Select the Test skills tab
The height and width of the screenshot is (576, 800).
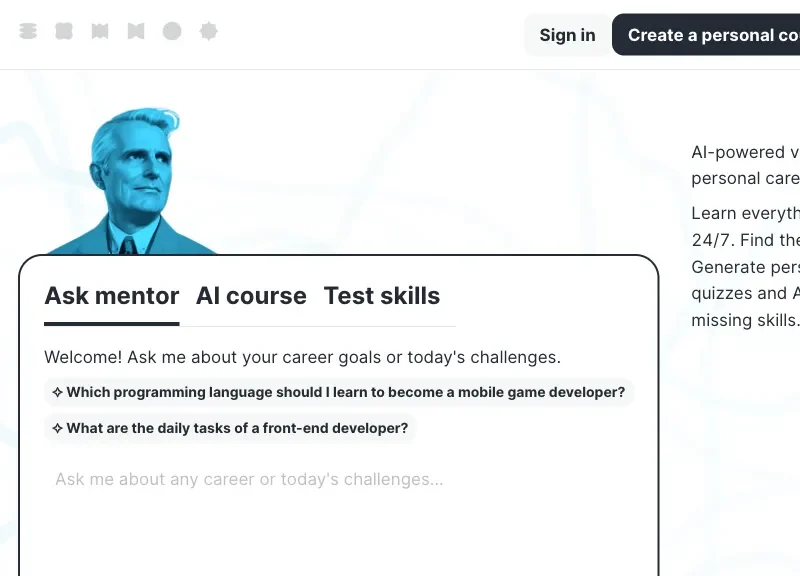point(382,296)
